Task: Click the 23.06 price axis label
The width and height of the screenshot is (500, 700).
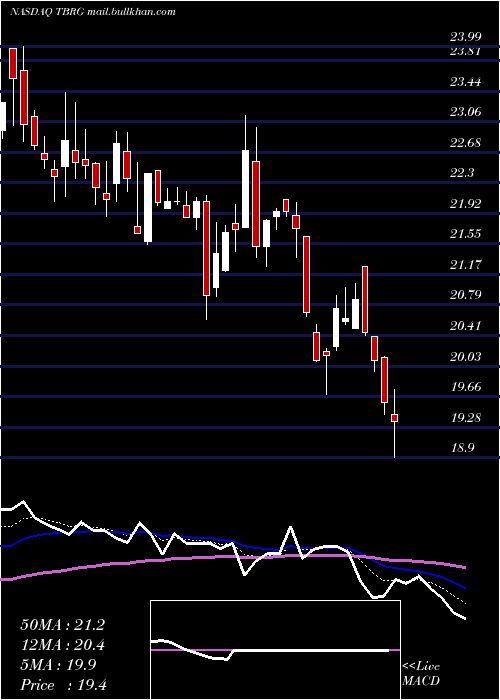Action: (465, 112)
